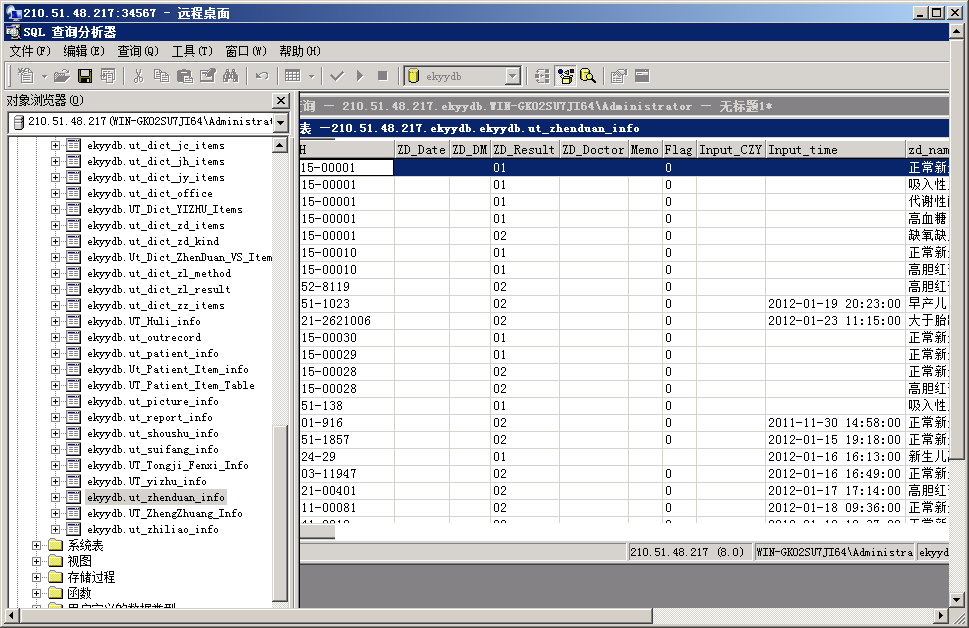The image size is (969, 628).
Task: Click the Display Estimated Execution Plan icon
Action: coord(542,76)
